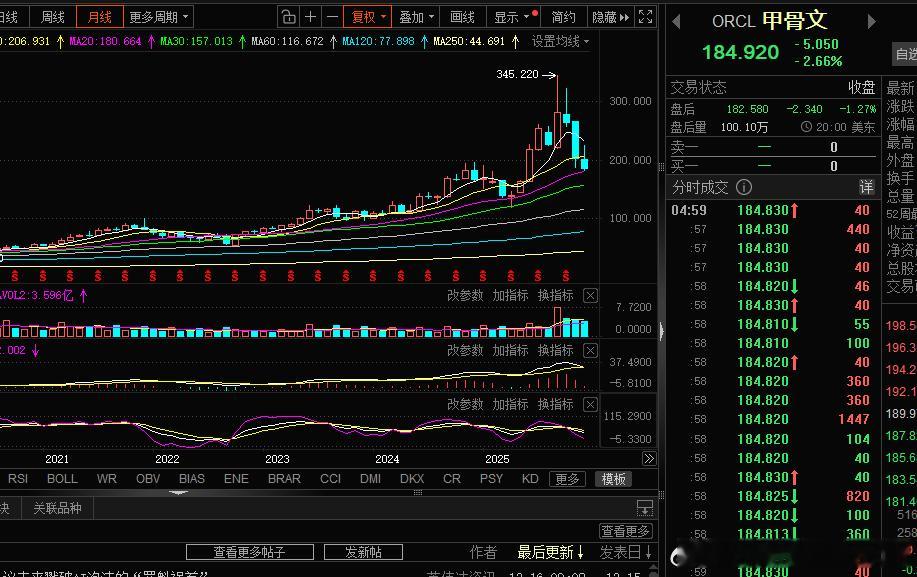Click 查看更多 button
Image resolution: width=917 pixels, height=577 pixels.
(625, 531)
